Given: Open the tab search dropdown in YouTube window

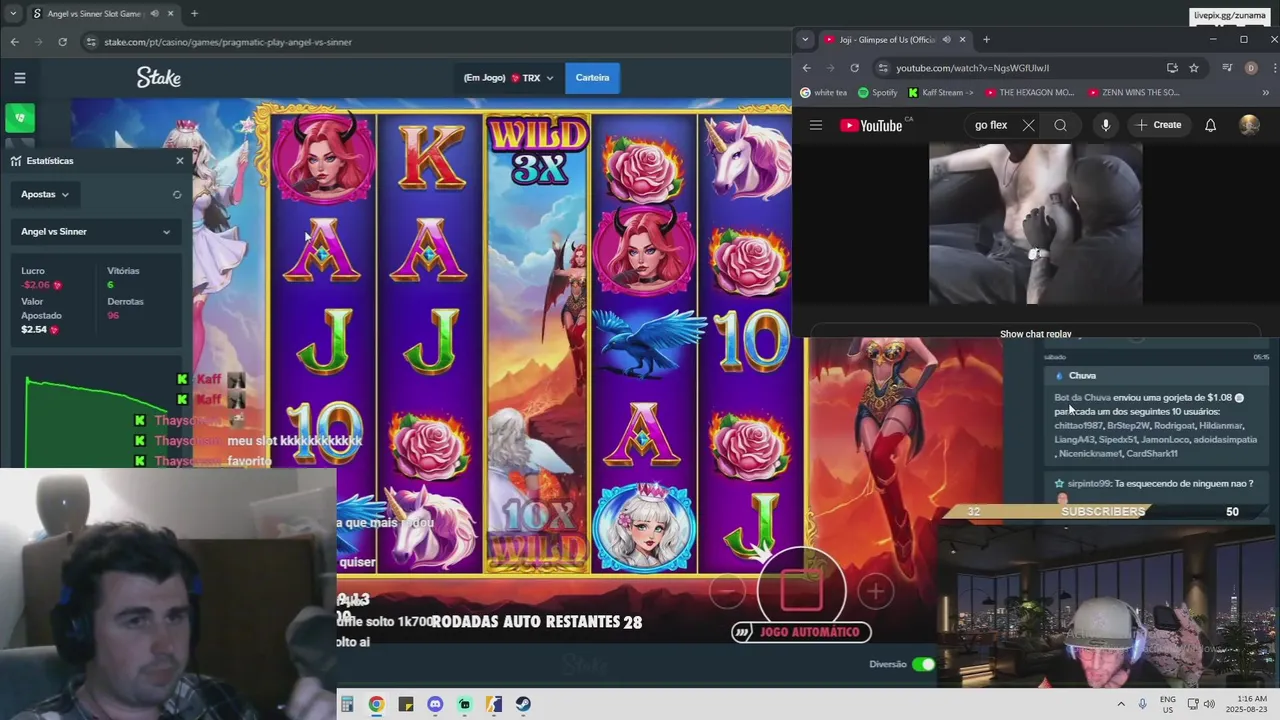Looking at the screenshot, I should pyautogui.click(x=805, y=40).
